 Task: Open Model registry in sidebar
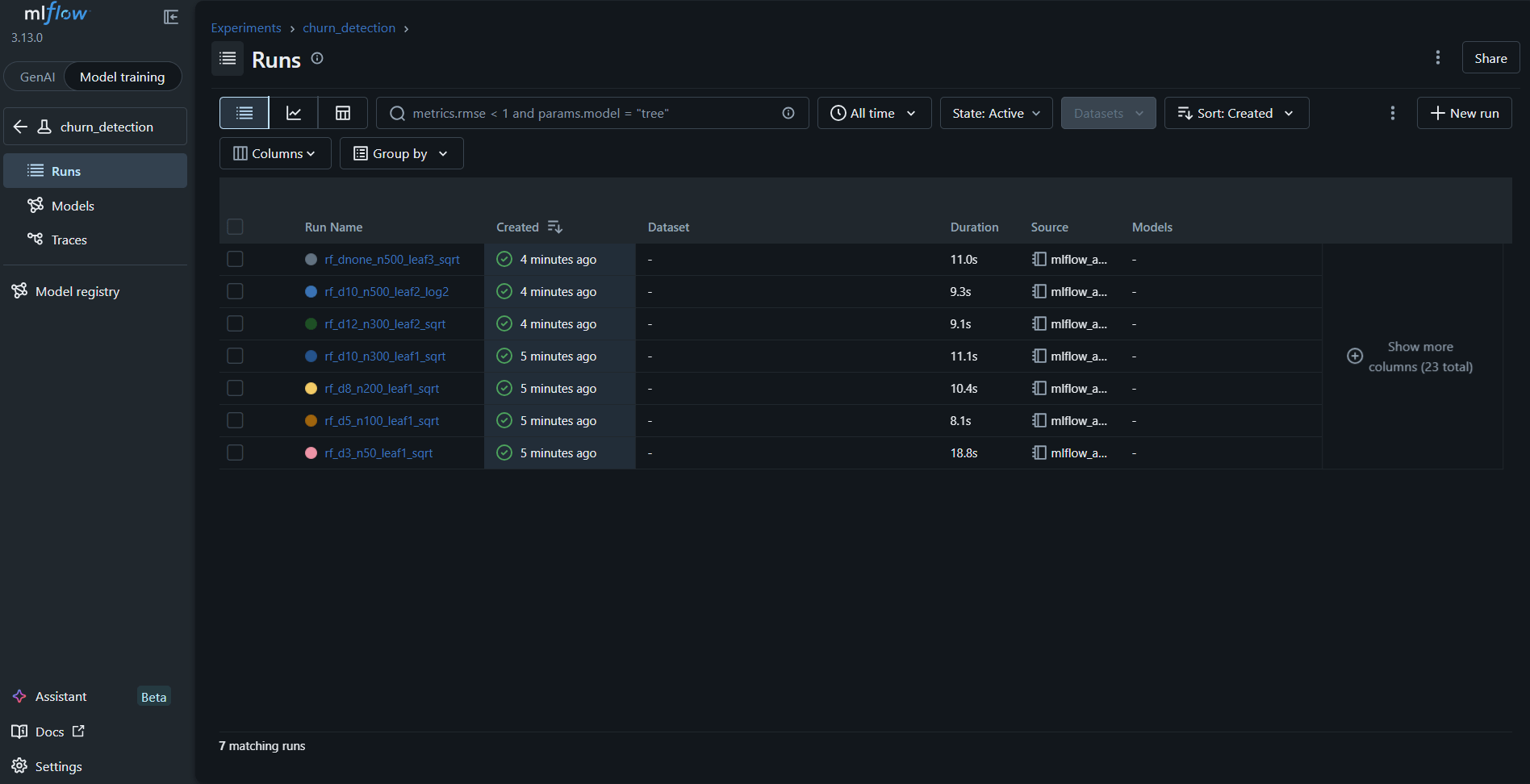[95, 291]
